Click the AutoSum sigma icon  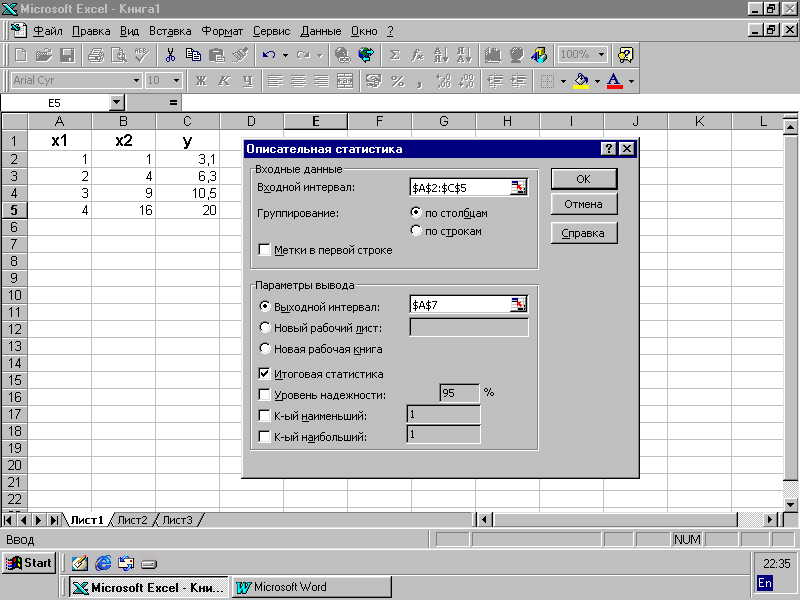click(394, 55)
